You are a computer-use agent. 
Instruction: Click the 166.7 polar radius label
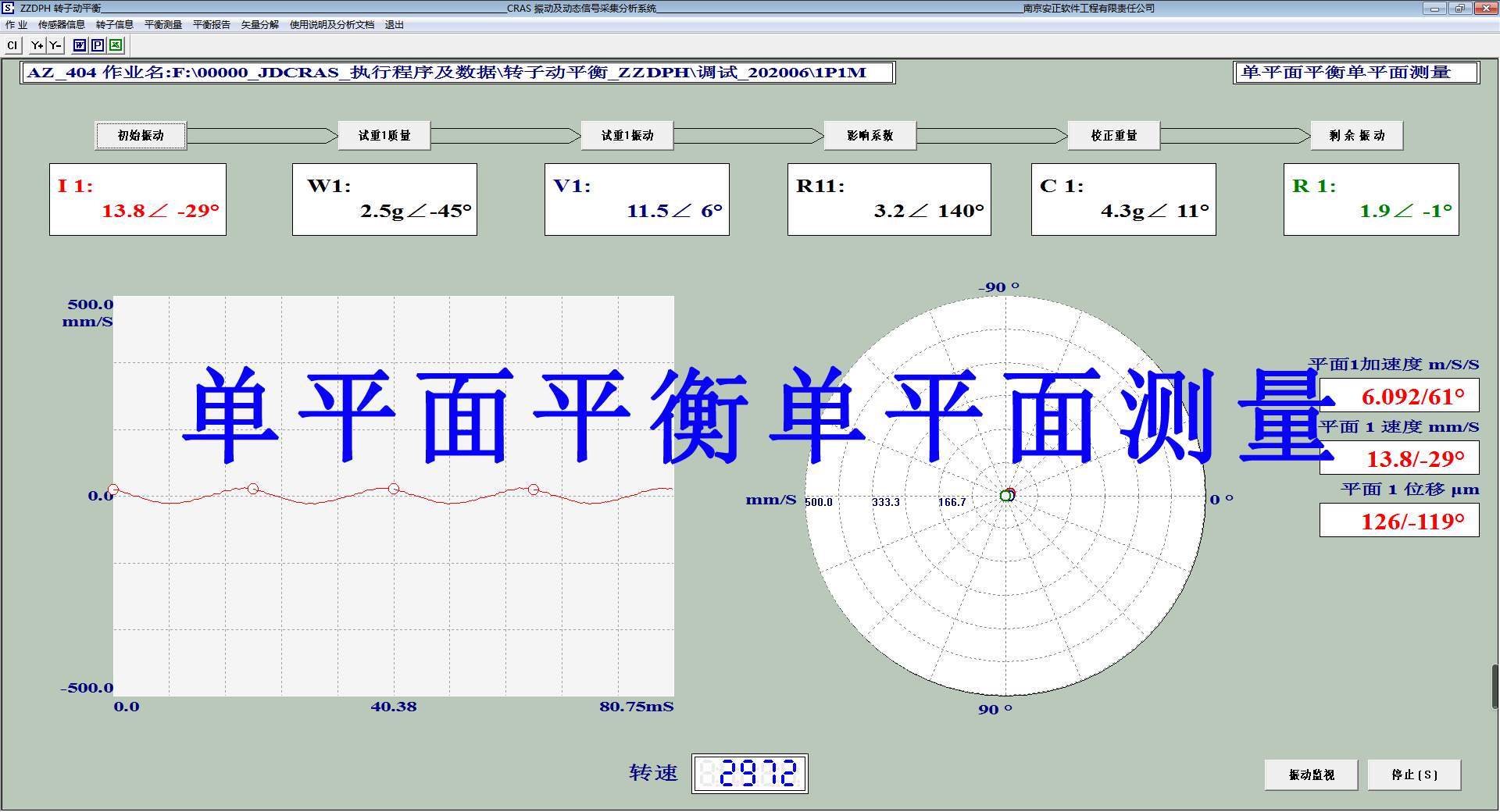(952, 502)
